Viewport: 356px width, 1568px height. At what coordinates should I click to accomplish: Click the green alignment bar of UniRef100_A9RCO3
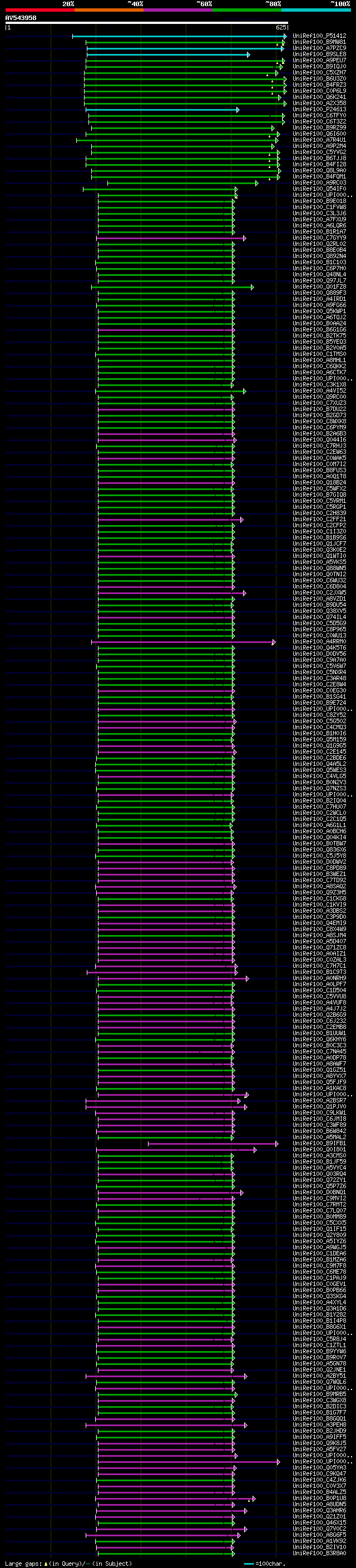(x=182, y=183)
